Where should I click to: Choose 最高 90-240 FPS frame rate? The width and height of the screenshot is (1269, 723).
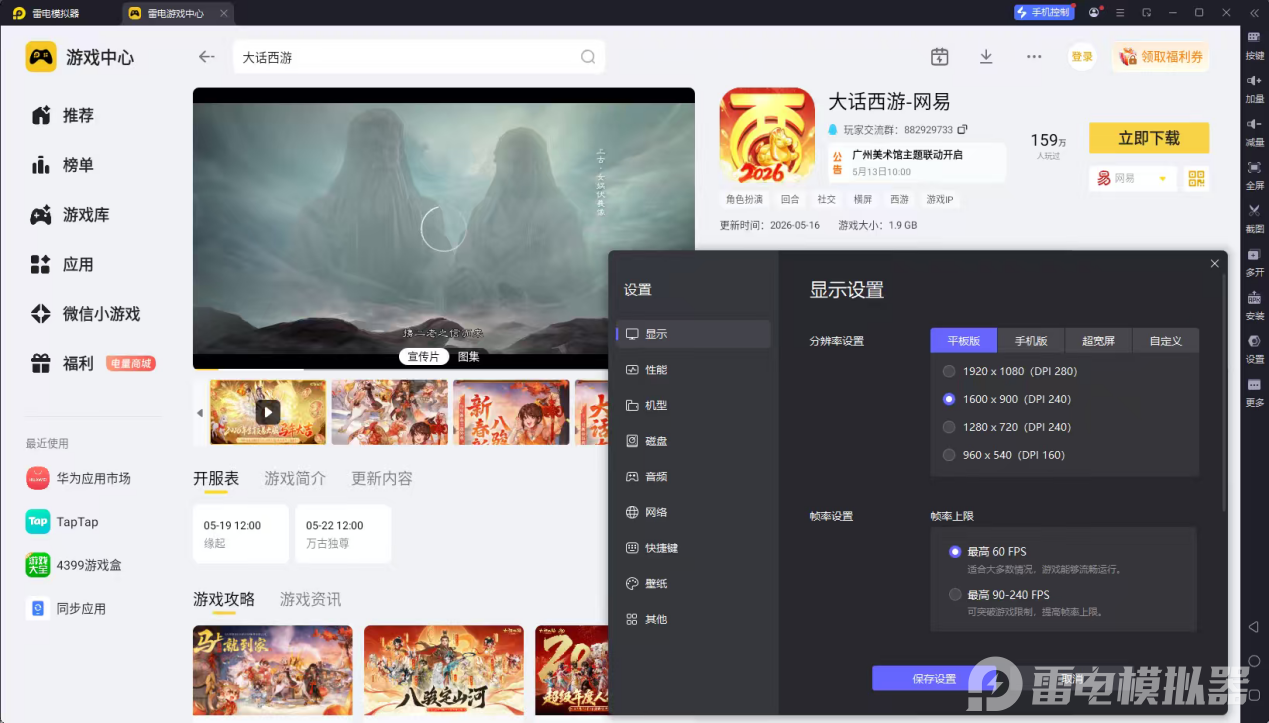click(1000, 595)
